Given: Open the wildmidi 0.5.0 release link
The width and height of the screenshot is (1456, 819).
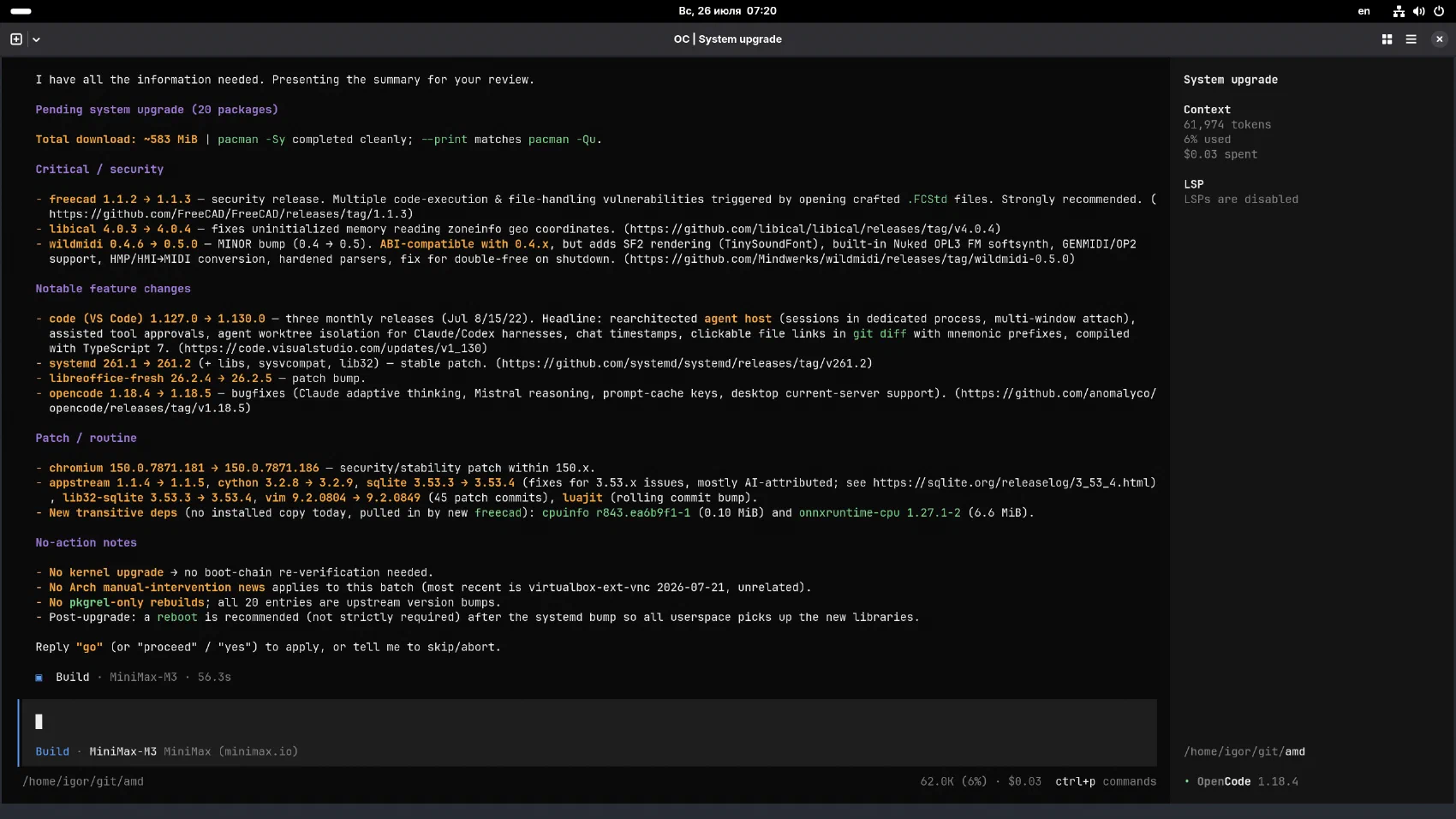Looking at the screenshot, I should tap(849, 259).
